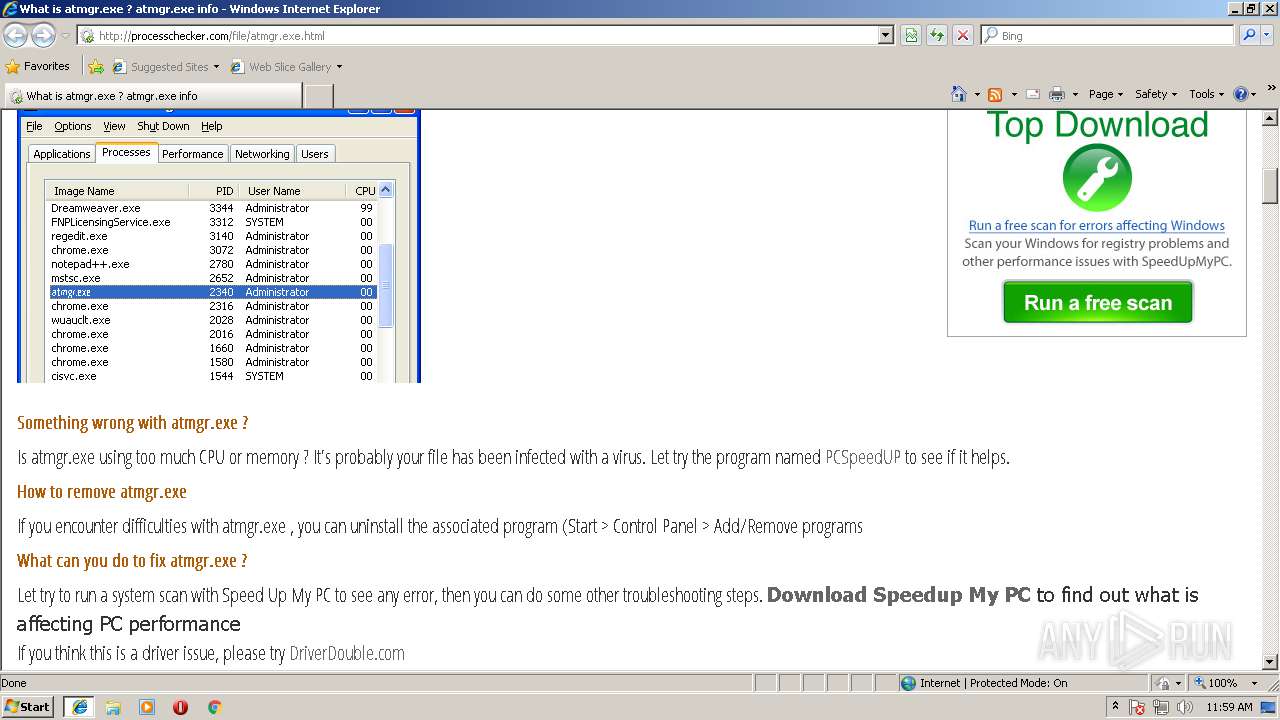Open the Windows Start menu
The height and width of the screenshot is (720, 1280).
(x=28, y=706)
